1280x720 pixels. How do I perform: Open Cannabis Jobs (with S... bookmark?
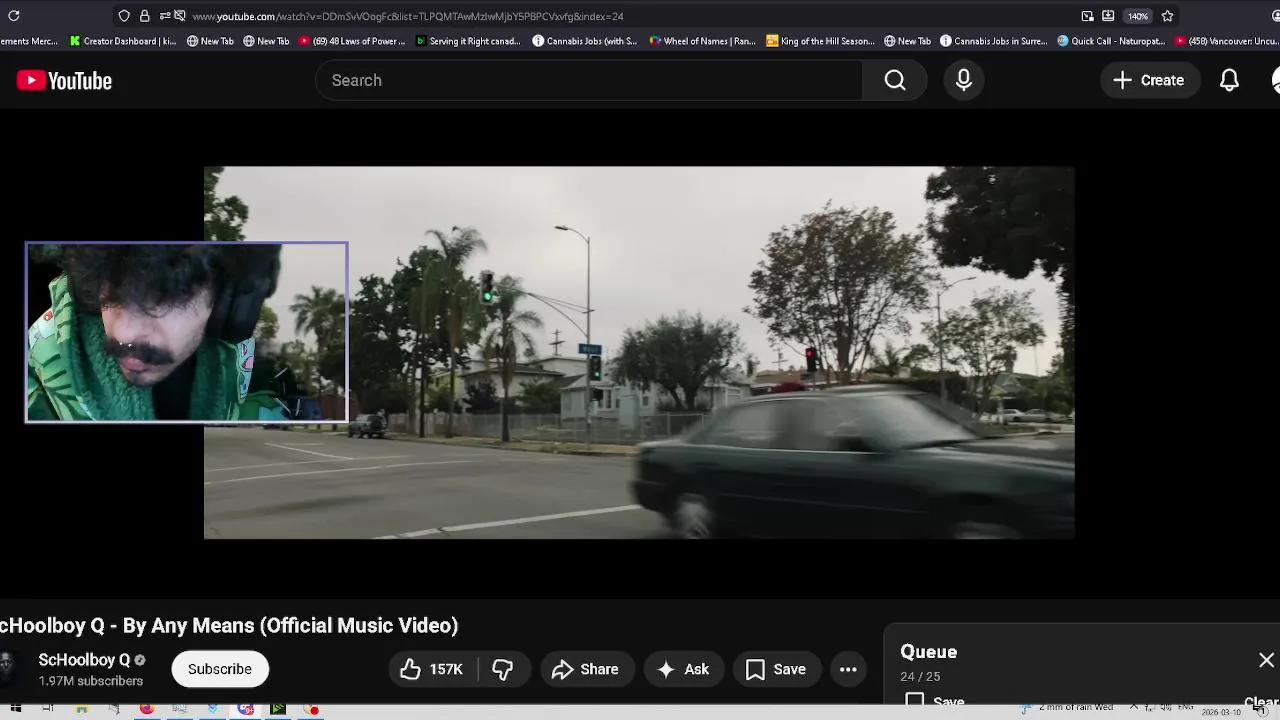585,41
